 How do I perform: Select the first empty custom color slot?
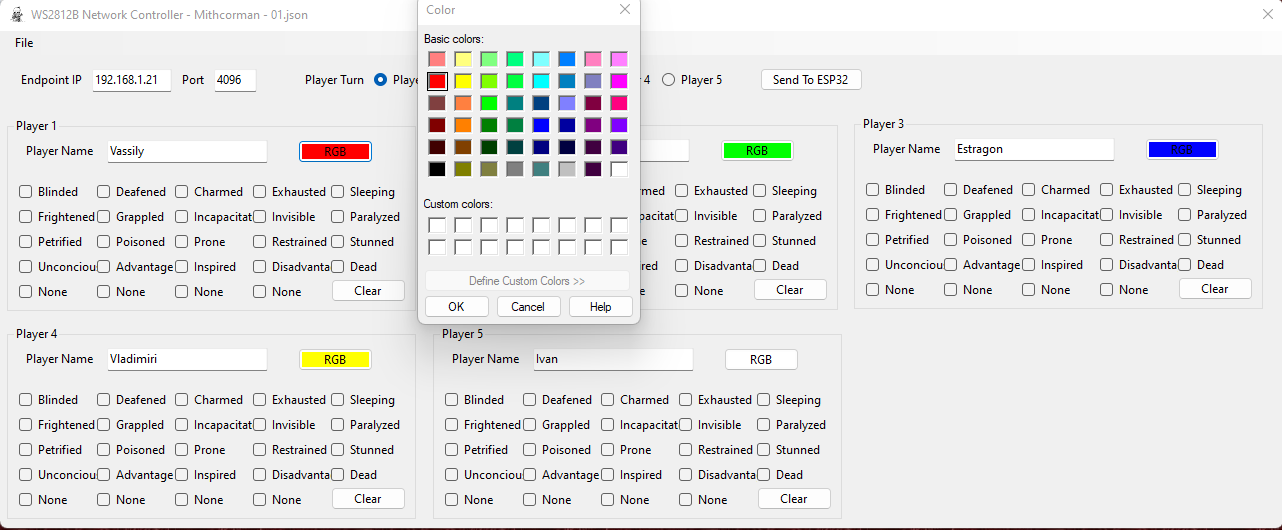coord(437,225)
